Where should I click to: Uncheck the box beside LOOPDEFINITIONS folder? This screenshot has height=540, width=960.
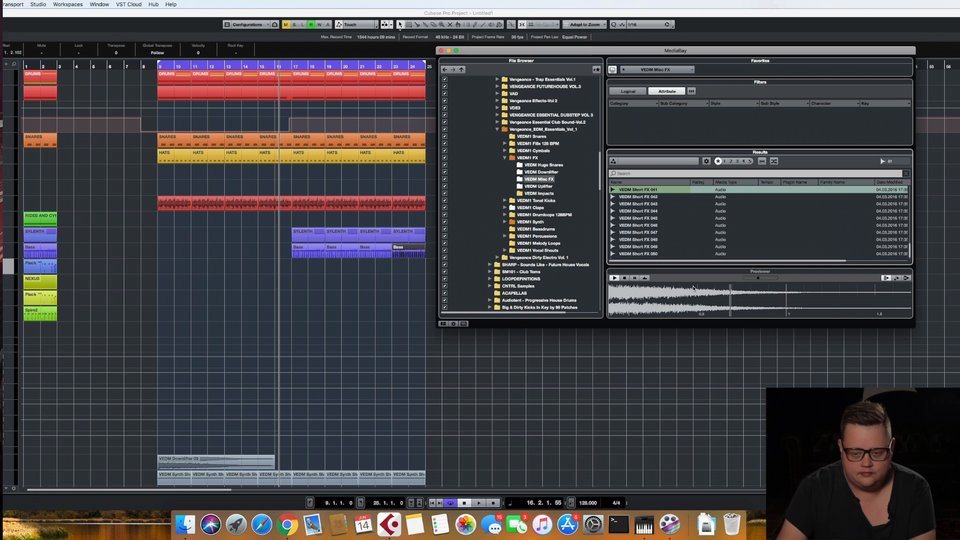(x=444, y=279)
